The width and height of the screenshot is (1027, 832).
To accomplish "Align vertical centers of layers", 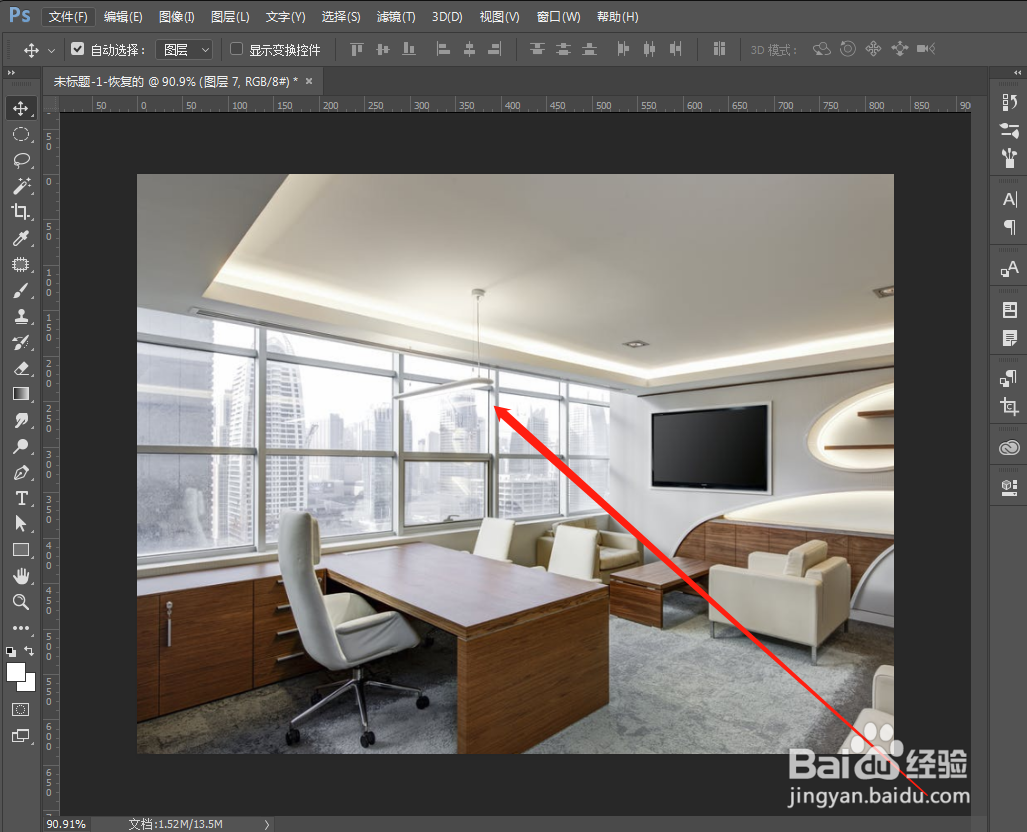I will click(x=383, y=49).
